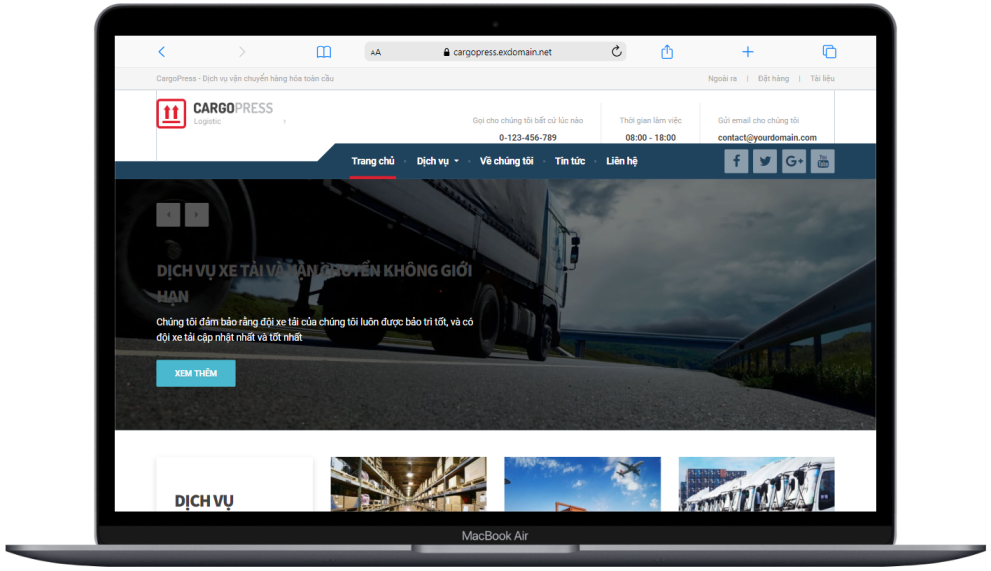The image size is (991, 571).
Task: Open the Về chúng tôi menu item
Action: [506, 161]
